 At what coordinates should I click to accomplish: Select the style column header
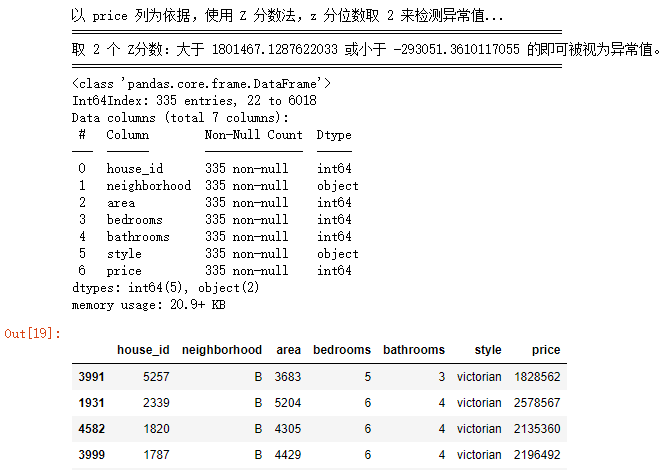pos(488,350)
